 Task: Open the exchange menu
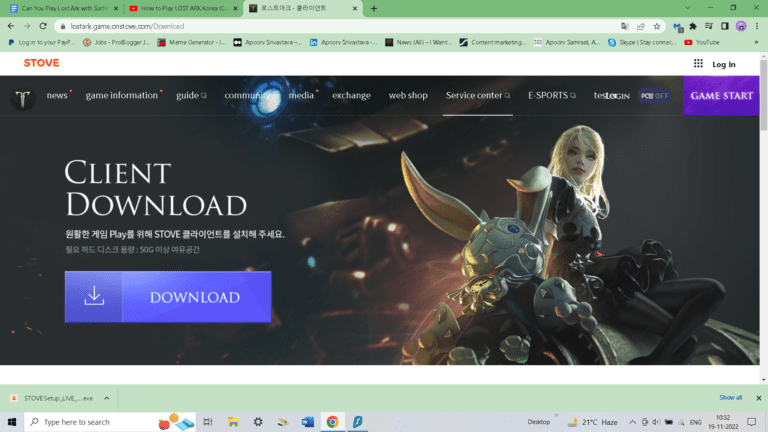click(x=351, y=96)
